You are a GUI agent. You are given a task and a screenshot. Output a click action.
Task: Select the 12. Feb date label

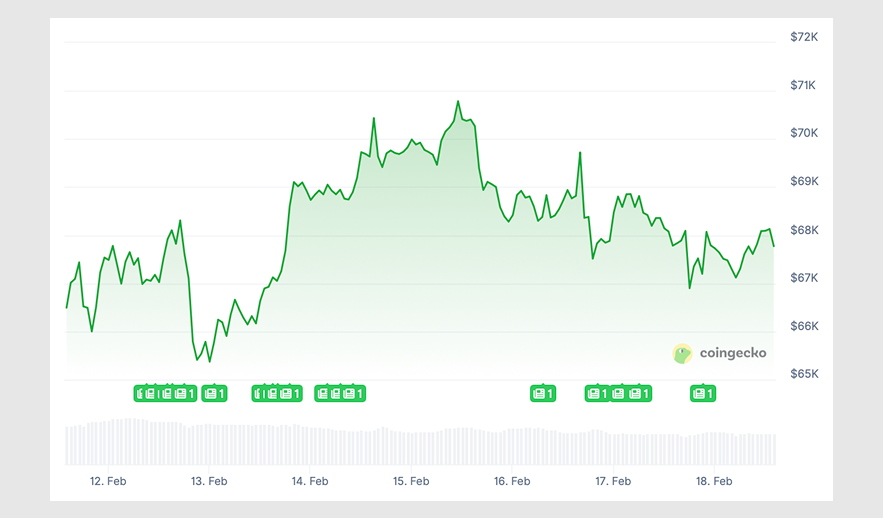click(108, 481)
